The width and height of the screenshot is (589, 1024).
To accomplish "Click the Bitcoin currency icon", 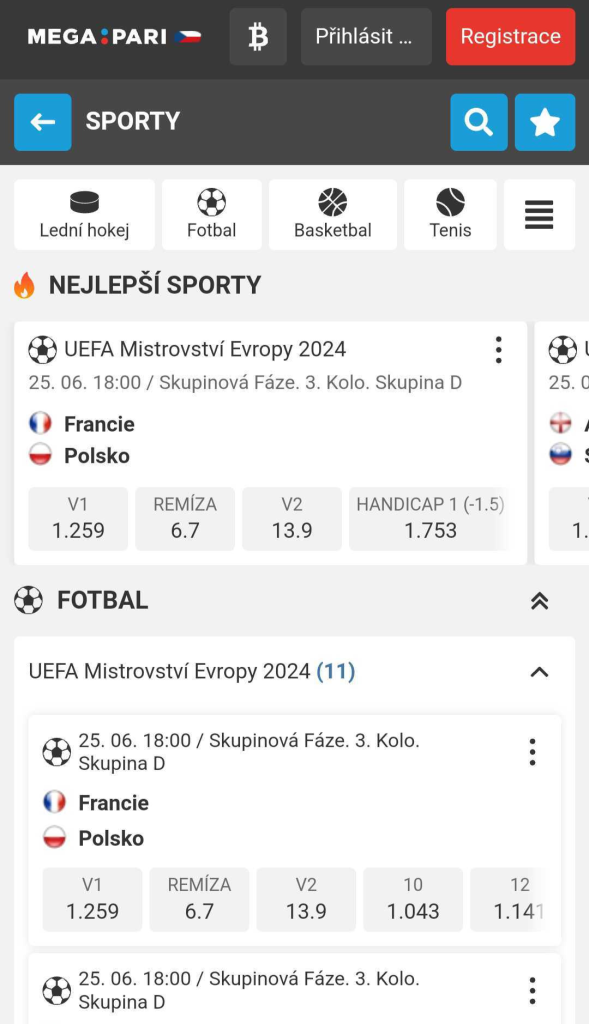I will [257, 36].
